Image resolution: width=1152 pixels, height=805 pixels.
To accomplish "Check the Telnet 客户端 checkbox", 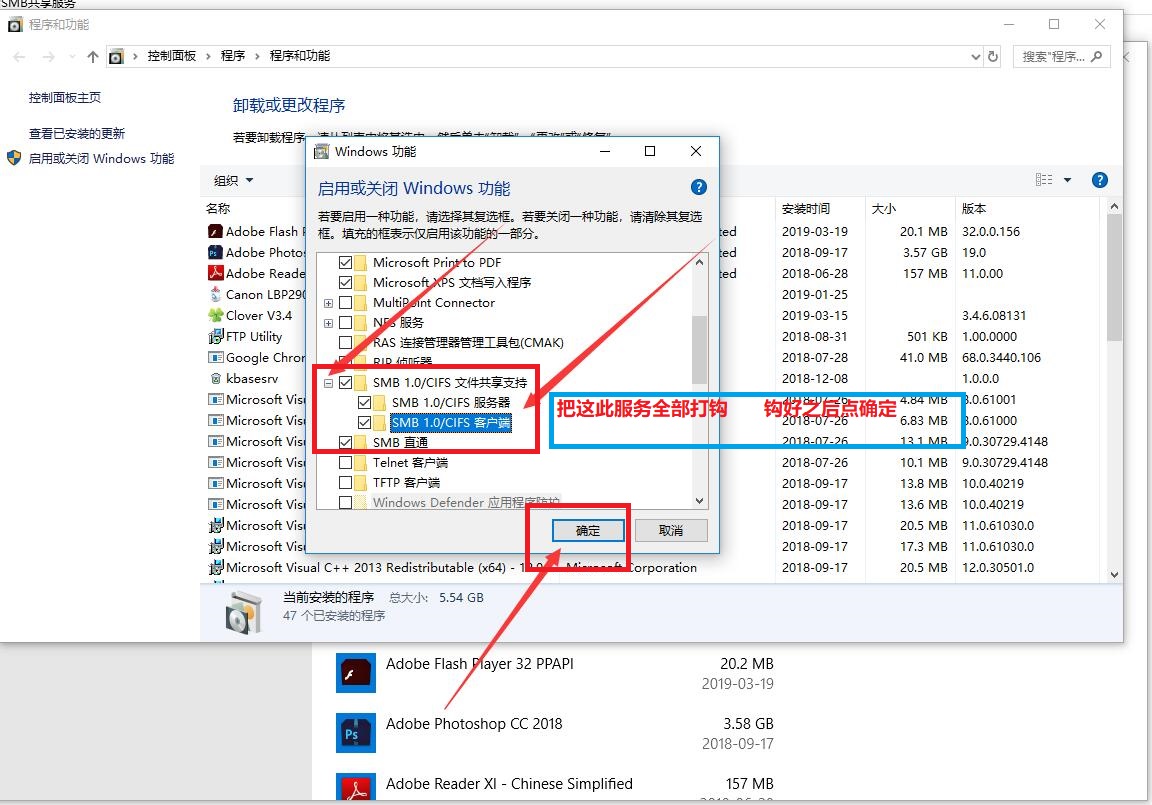I will 345,463.
